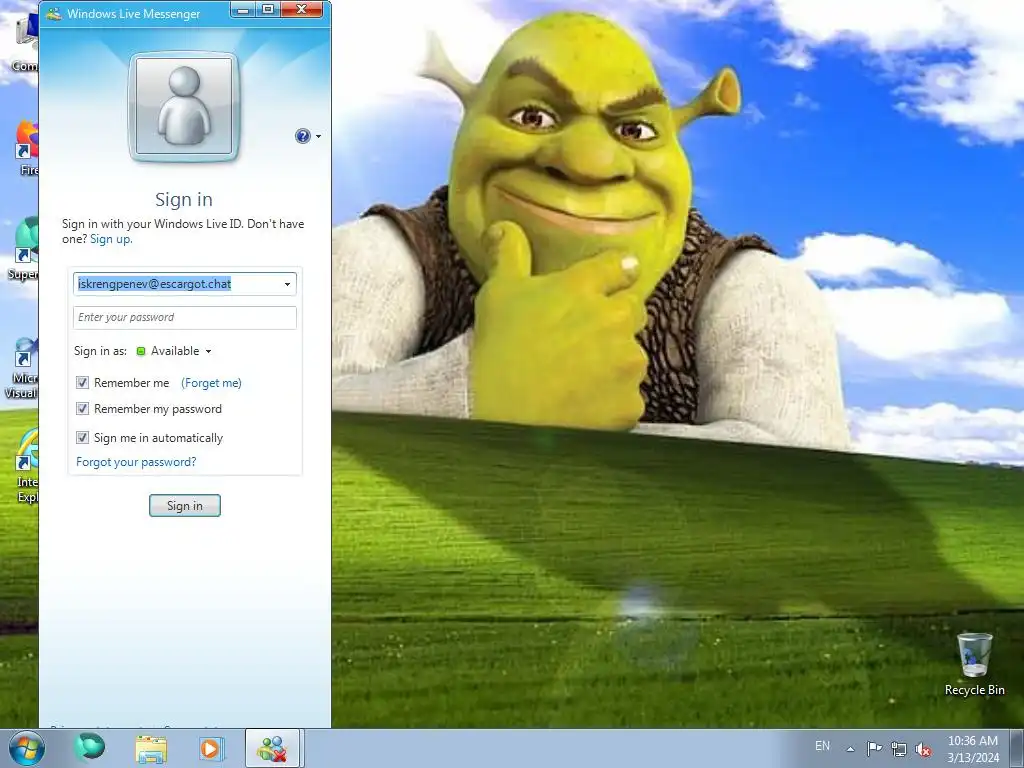Show hidden tray icons arrow
Viewport: 1024px width, 768px height.
click(x=850, y=749)
